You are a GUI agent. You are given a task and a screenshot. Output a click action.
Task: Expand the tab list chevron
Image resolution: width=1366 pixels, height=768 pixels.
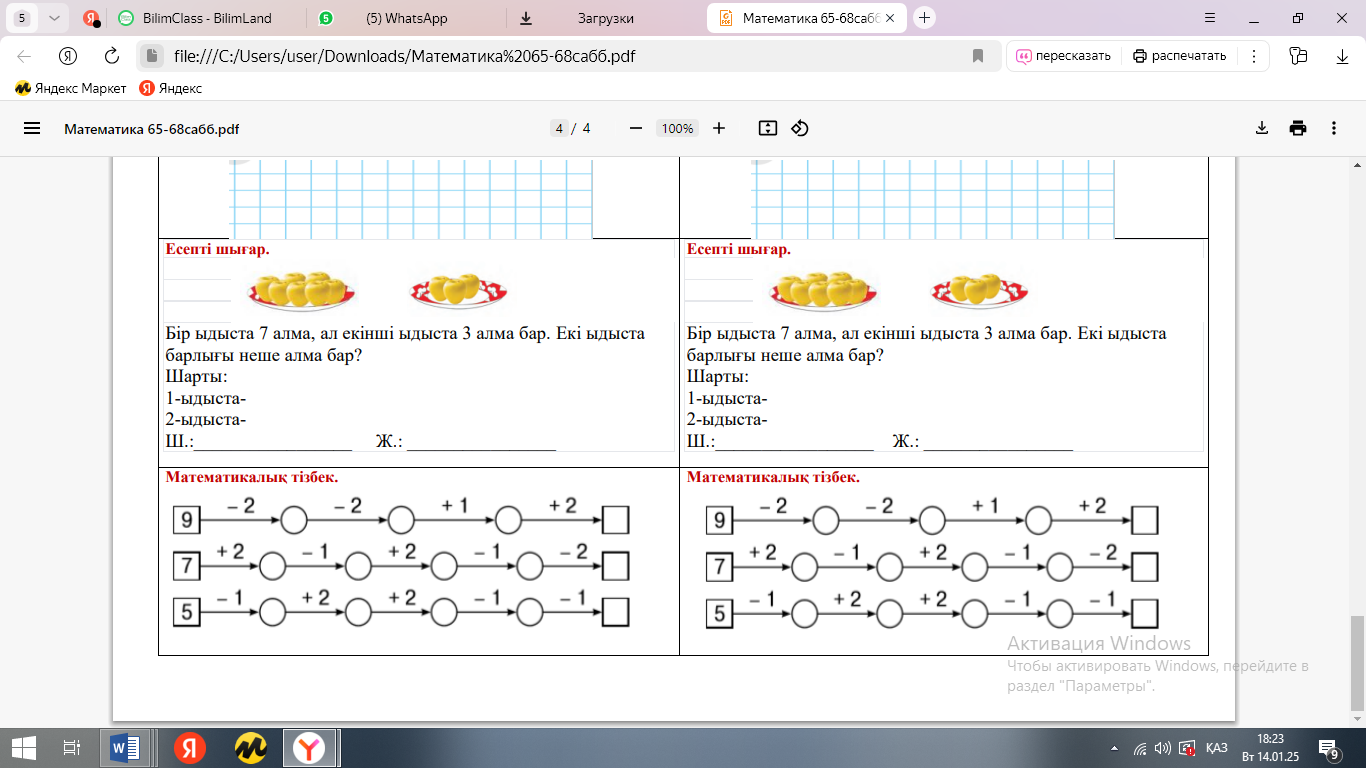coord(55,18)
